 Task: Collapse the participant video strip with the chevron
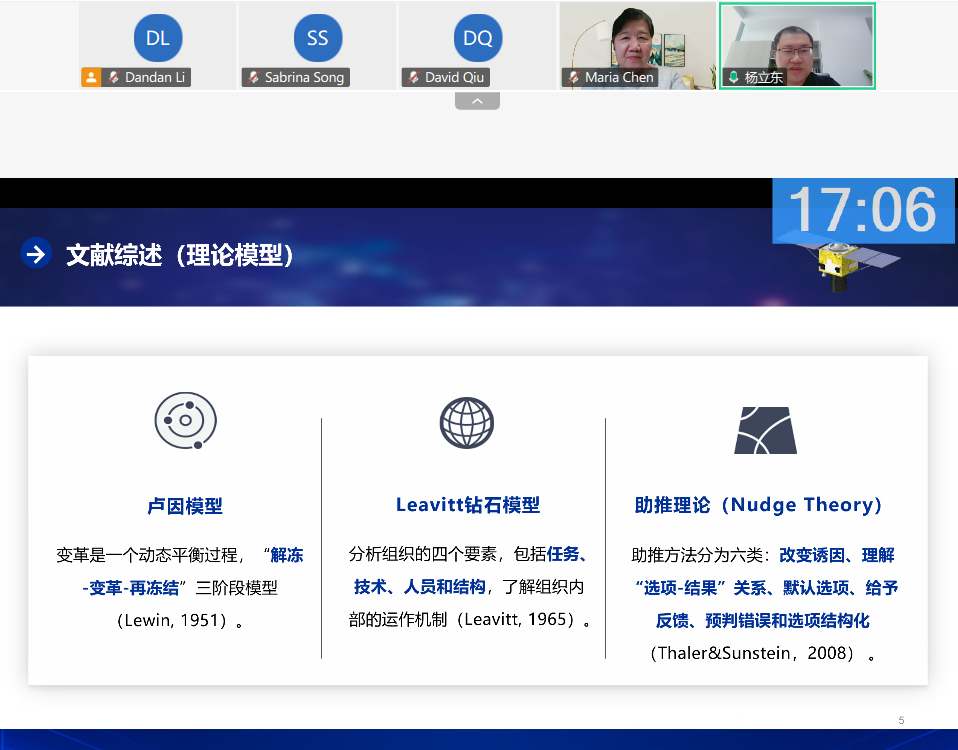[477, 101]
